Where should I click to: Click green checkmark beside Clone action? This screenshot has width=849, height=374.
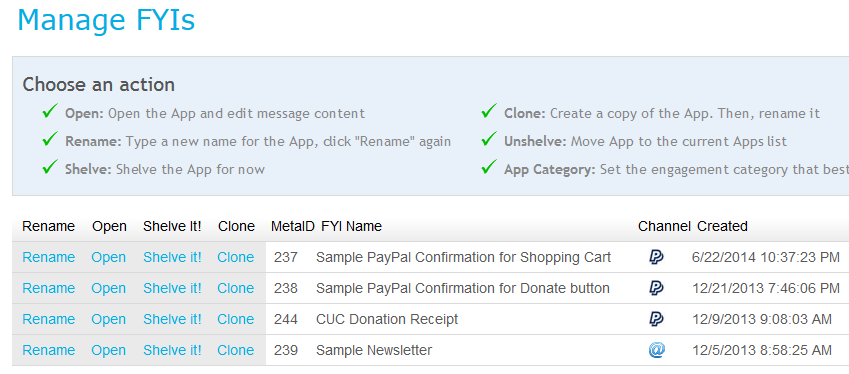pos(489,111)
